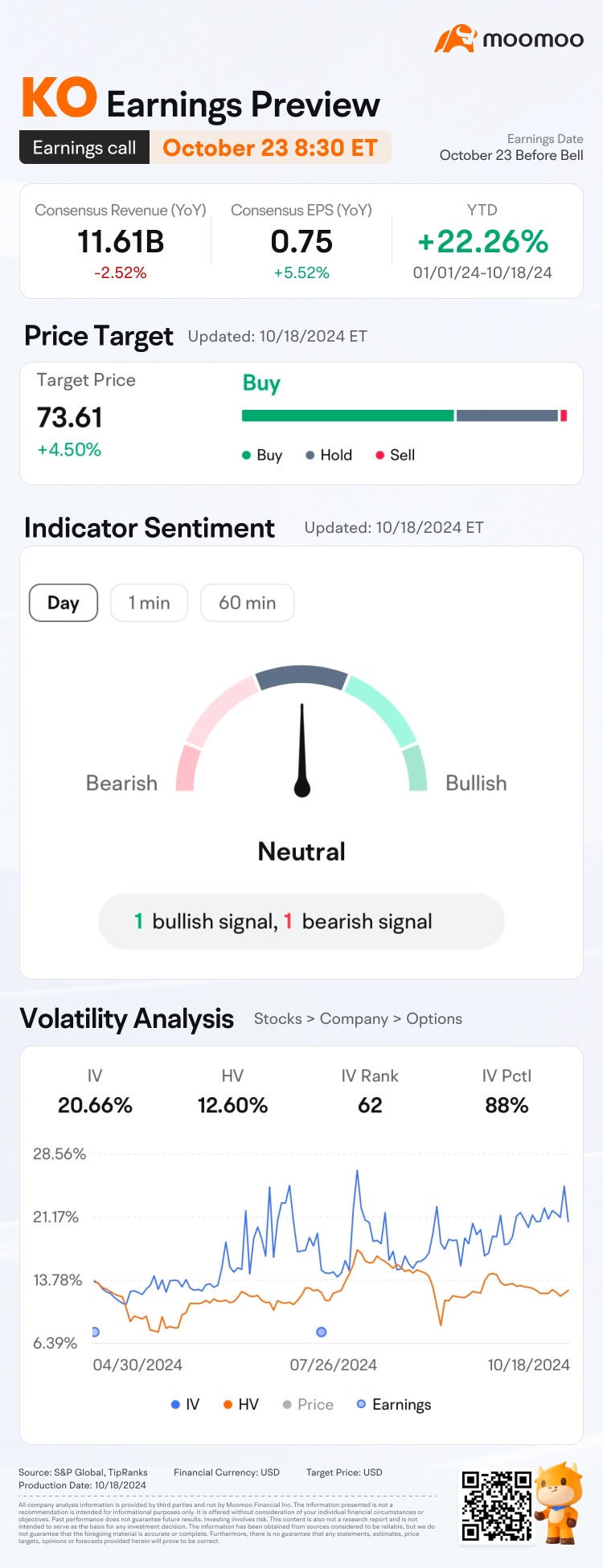Click the Earnings call label button

pyautogui.click(x=84, y=148)
